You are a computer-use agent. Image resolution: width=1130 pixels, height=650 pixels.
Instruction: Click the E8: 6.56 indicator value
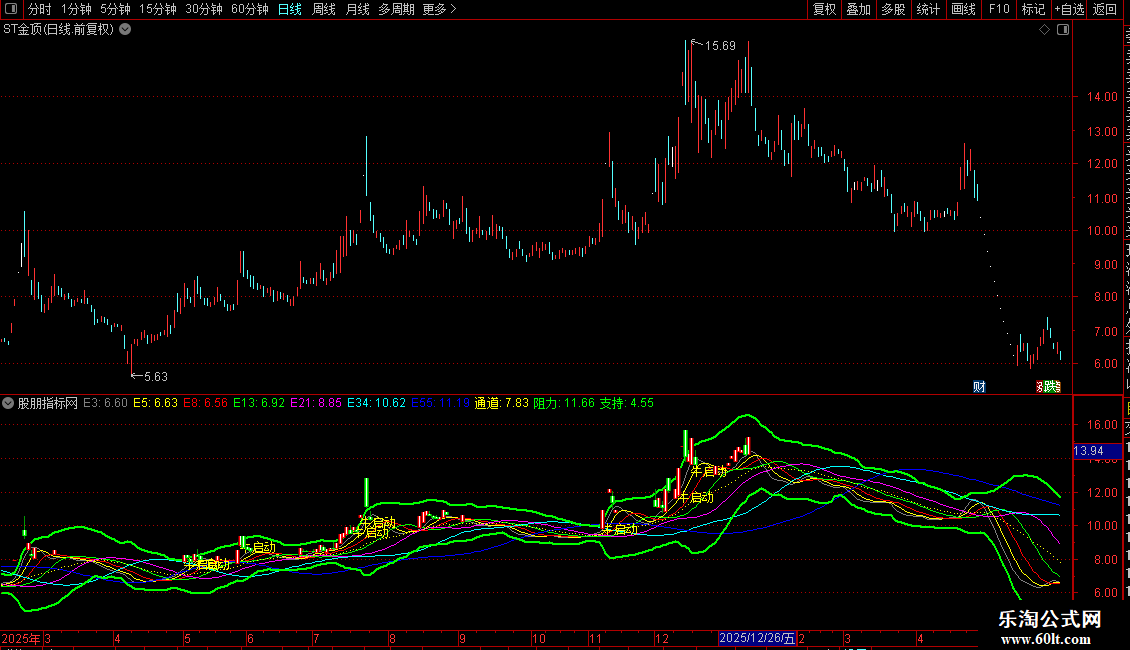pyautogui.click(x=205, y=403)
